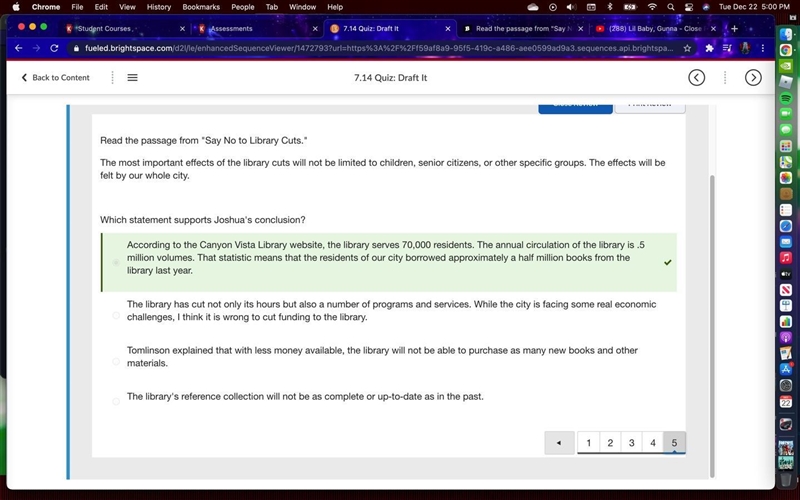Go to question page 2

tap(610, 443)
